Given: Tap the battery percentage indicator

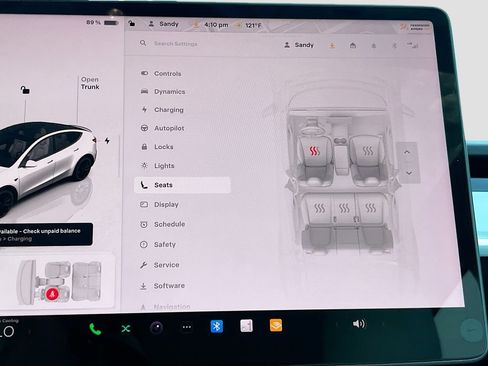Looking at the screenshot, I should (x=102, y=23).
